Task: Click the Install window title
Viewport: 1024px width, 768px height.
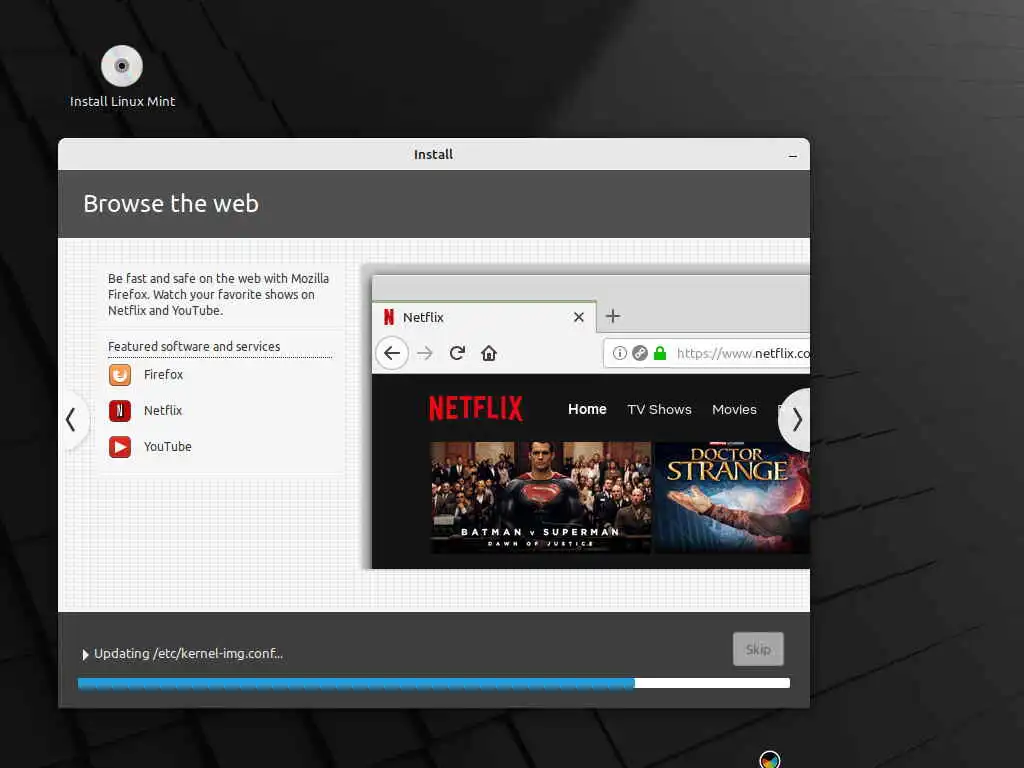Action: coord(434,155)
